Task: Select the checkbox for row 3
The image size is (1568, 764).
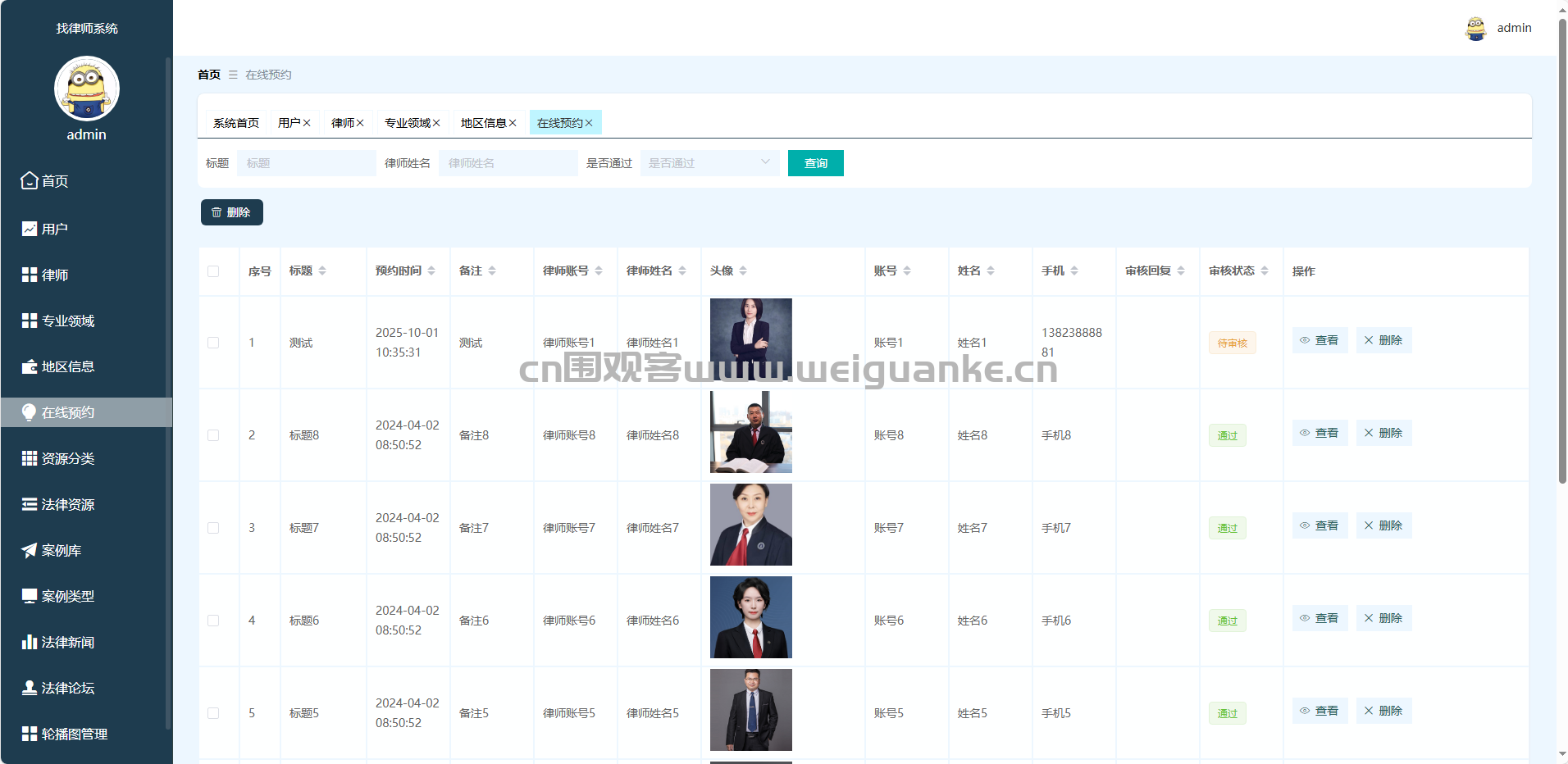Action: [213, 528]
